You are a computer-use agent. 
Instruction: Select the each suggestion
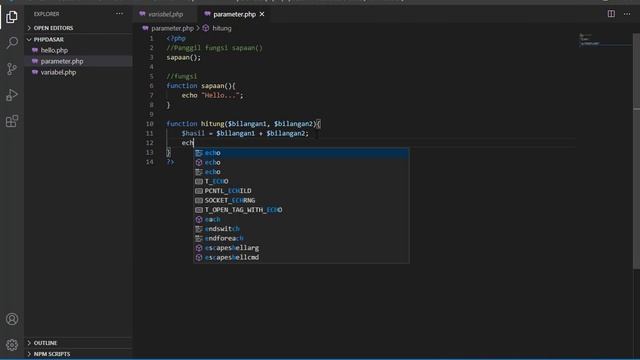301,219
